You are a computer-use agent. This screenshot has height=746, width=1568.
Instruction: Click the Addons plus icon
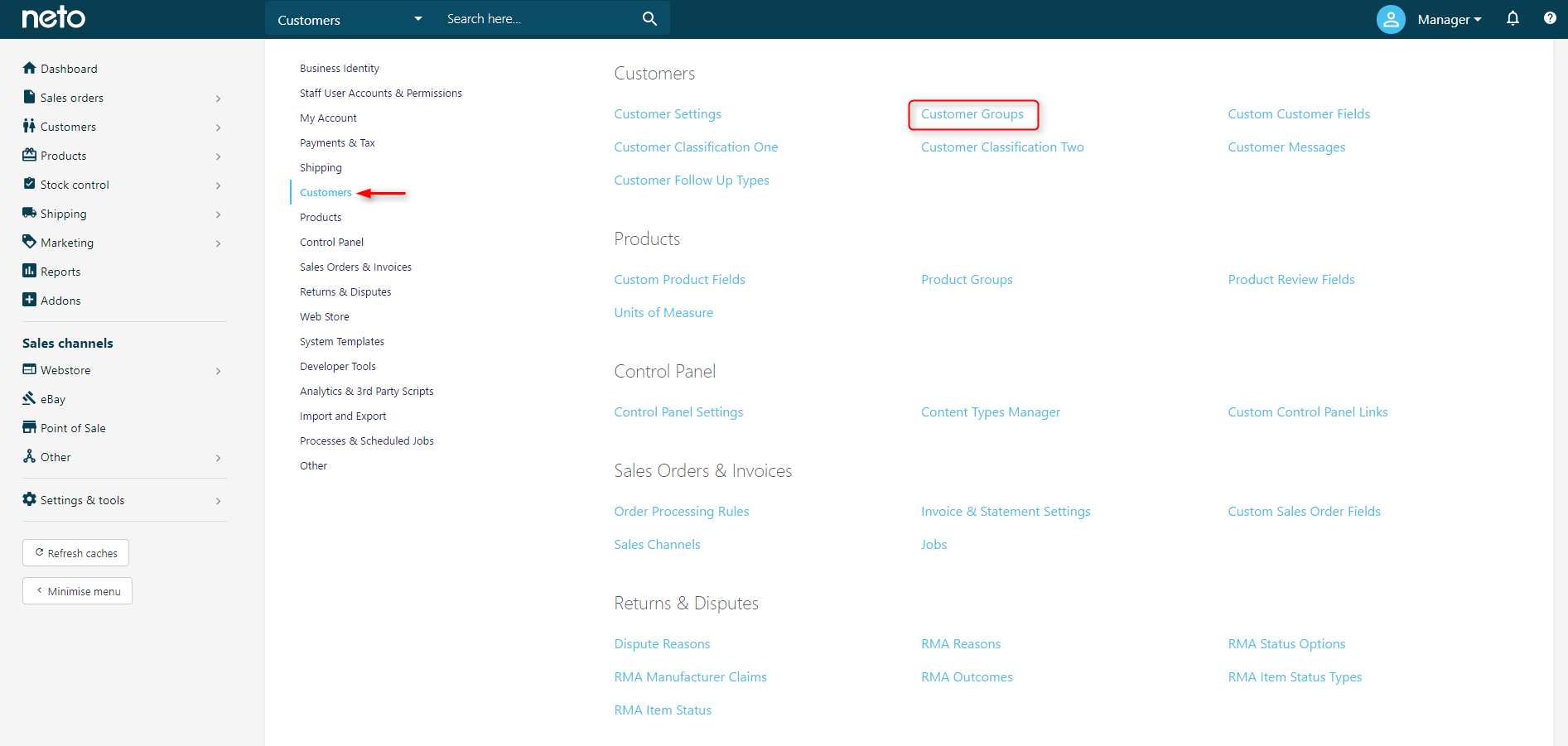[x=30, y=300]
